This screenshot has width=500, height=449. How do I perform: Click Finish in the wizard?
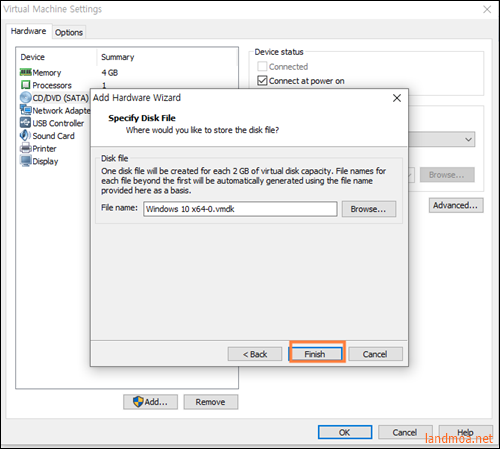click(315, 354)
